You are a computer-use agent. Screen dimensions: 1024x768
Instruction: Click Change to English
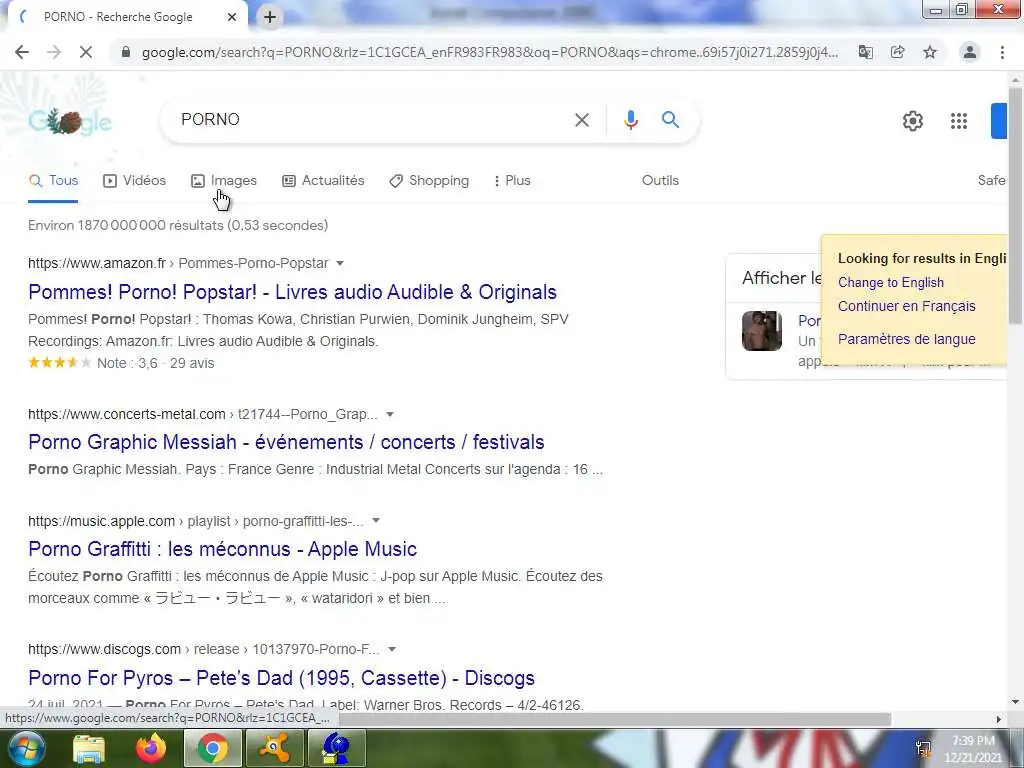[x=891, y=282]
